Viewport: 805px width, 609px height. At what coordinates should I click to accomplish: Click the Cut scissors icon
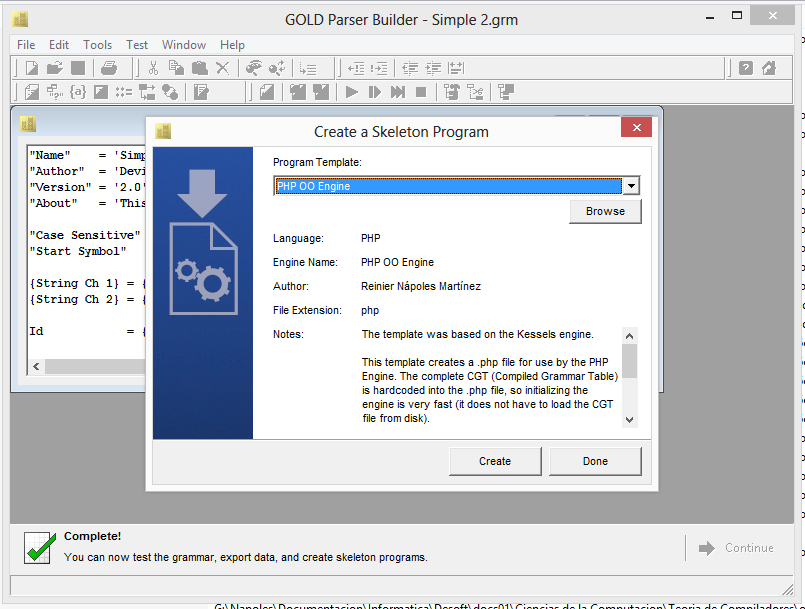pyautogui.click(x=153, y=68)
